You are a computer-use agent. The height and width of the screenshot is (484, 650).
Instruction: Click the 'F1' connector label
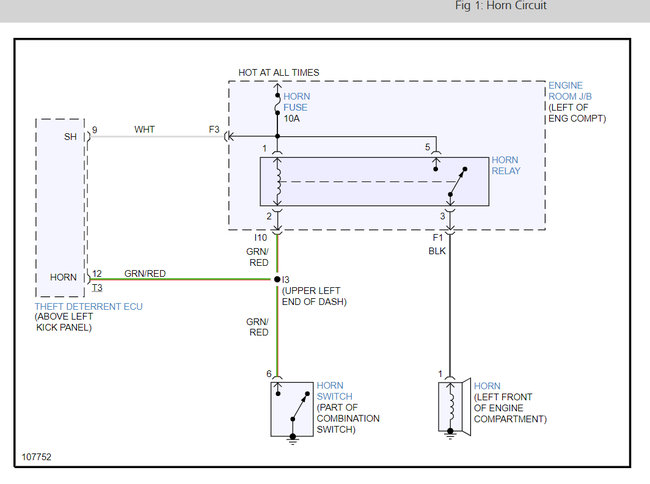438,237
